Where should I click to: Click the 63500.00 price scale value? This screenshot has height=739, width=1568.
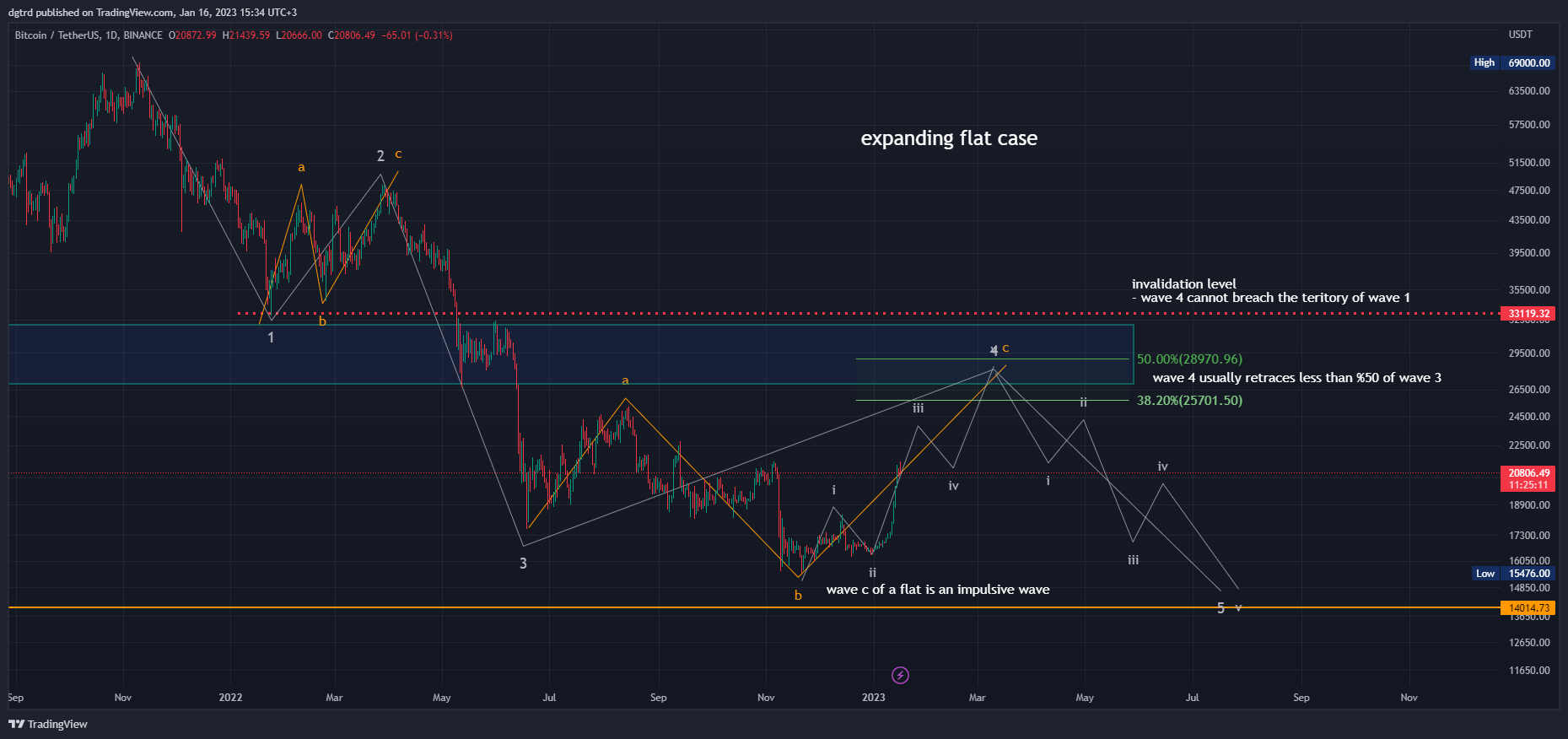[1529, 91]
